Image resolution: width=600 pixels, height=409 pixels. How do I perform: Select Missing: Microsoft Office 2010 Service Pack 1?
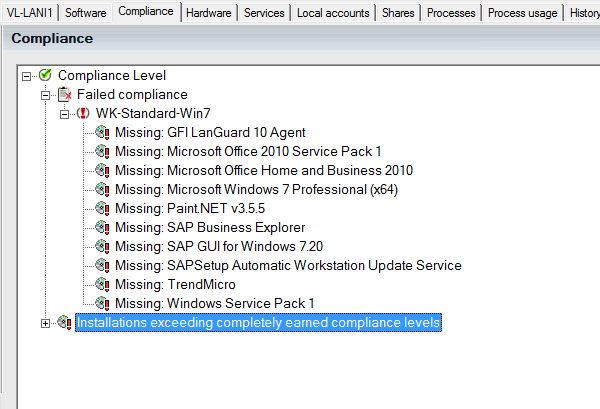tap(248, 151)
